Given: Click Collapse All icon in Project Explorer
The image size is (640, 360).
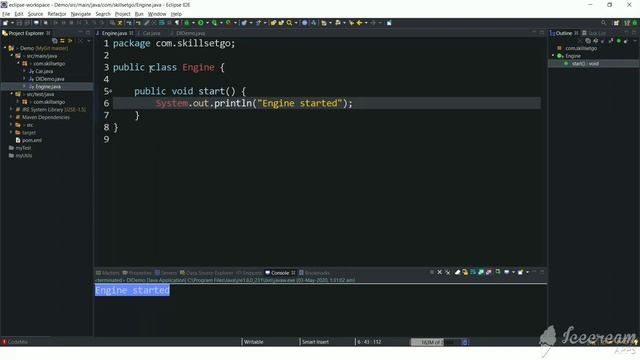Looking at the screenshot, I should point(55,41).
